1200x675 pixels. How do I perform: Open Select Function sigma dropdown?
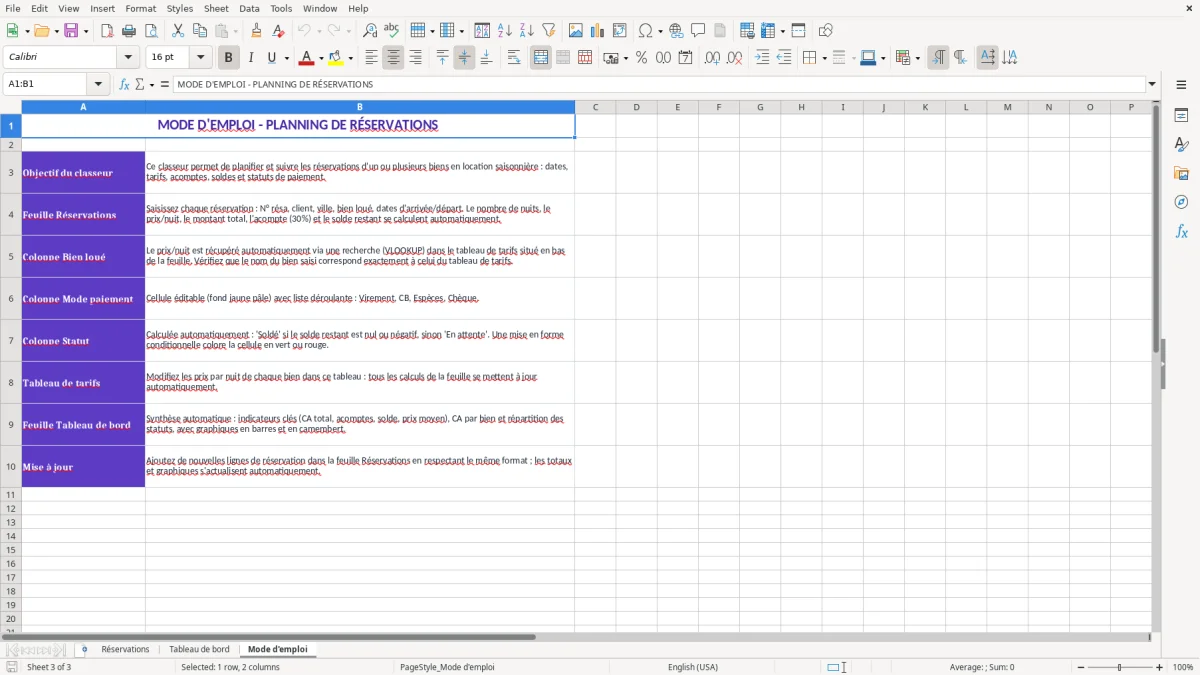tap(152, 85)
